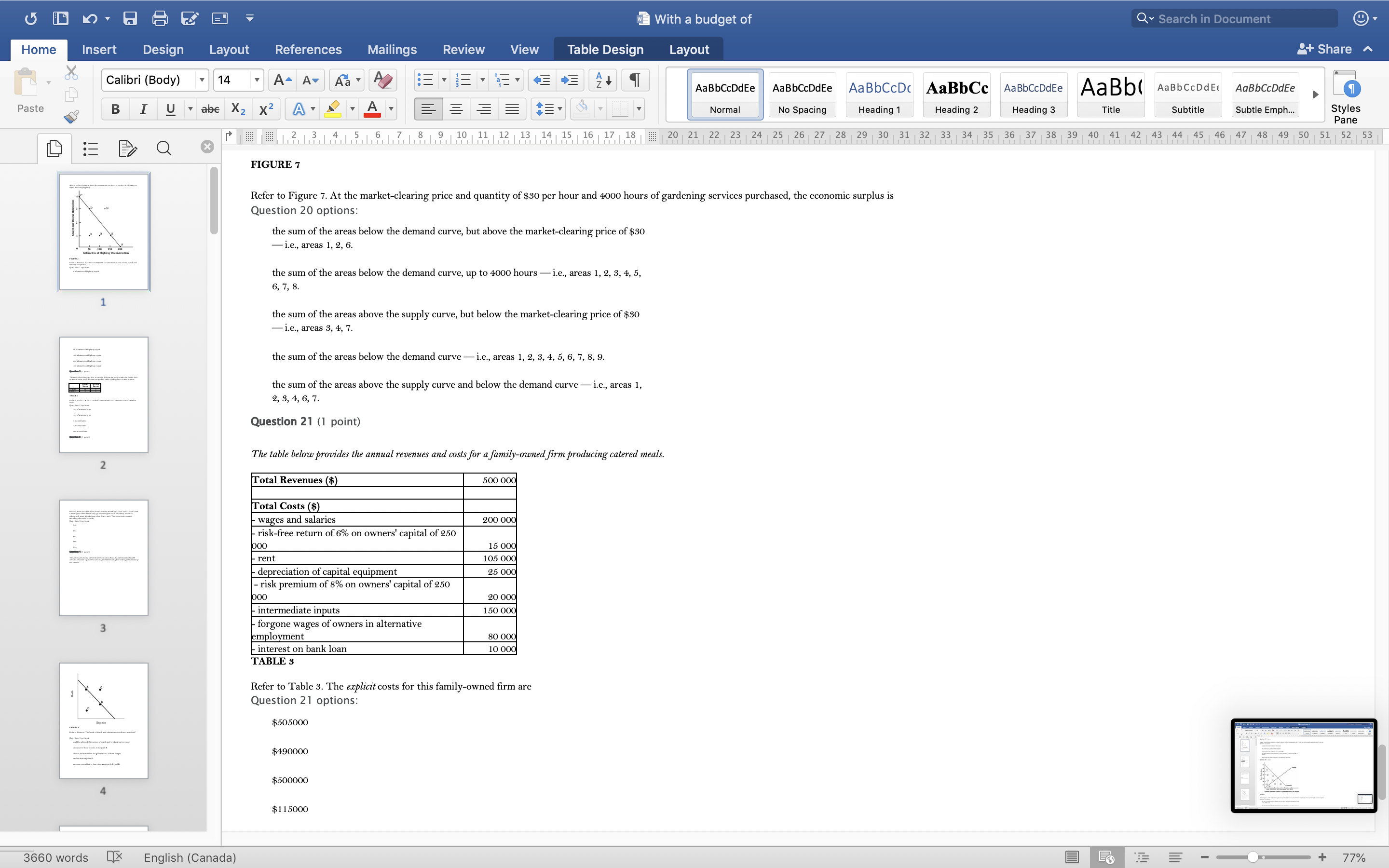Open the headings outline view in sidebar
1389x868 pixels.
coord(91,149)
